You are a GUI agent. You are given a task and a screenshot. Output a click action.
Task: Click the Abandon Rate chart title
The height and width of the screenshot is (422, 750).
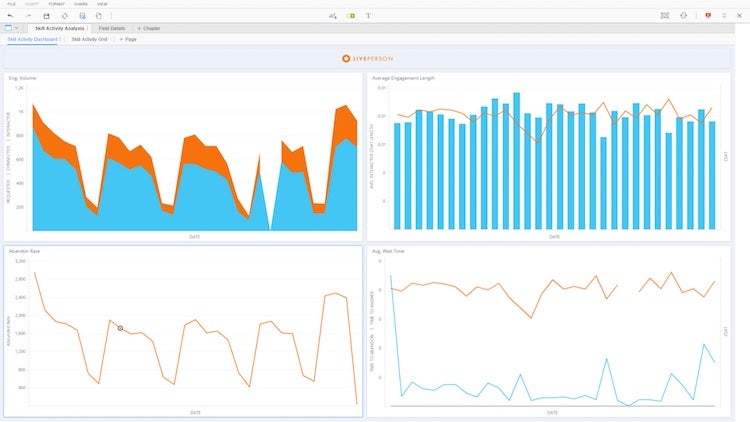pyautogui.click(x=24, y=251)
